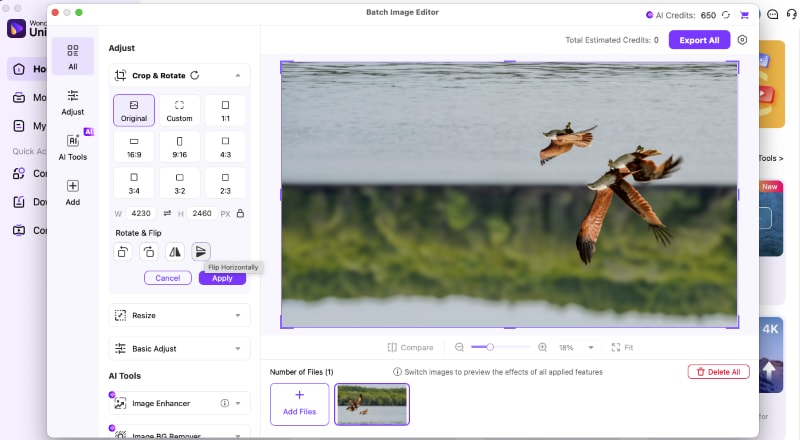
Task: Click the Image Enhancer tool icon
Action: pyautogui.click(x=120, y=403)
